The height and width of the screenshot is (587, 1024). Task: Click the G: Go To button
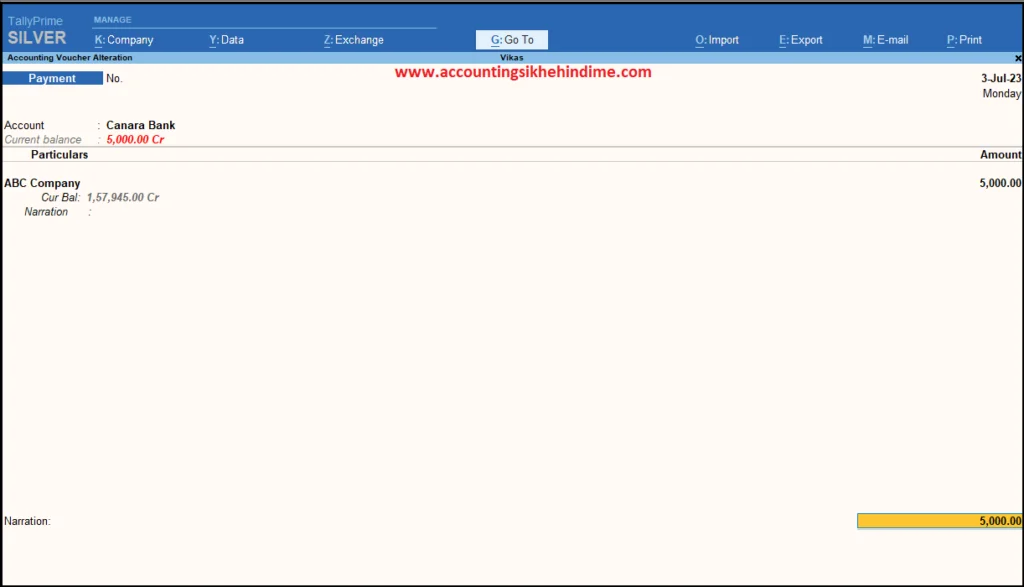coord(512,40)
